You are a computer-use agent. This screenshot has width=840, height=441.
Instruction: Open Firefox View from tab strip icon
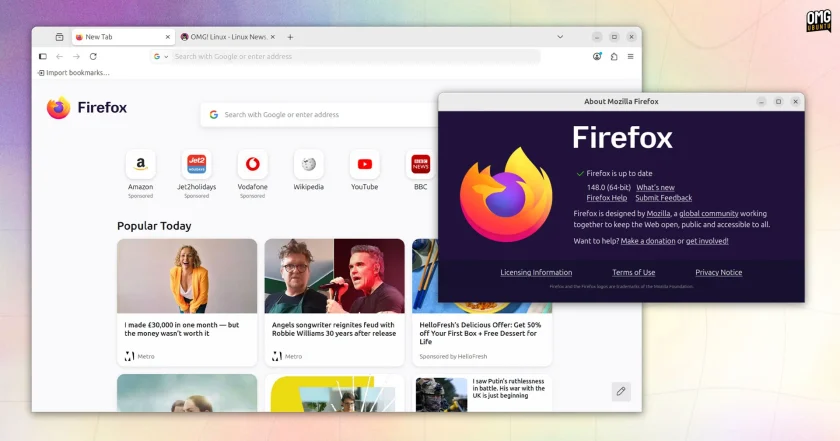[x=59, y=37]
